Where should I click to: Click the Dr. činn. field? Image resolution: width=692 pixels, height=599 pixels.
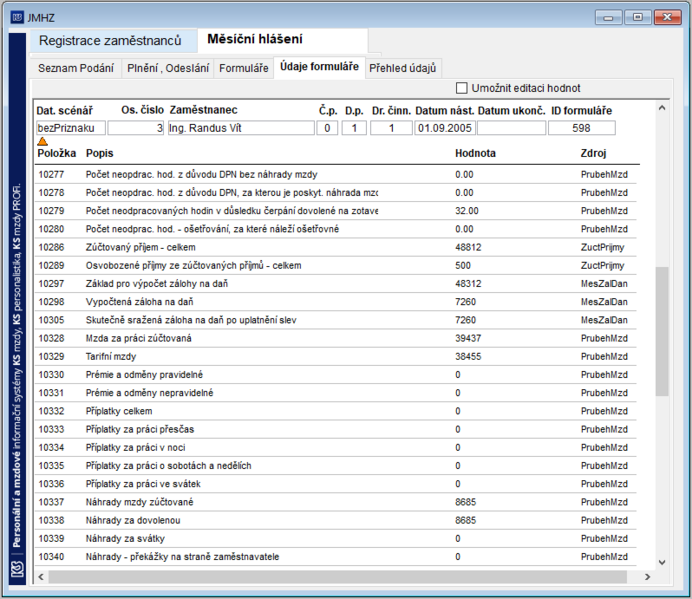[x=391, y=128]
